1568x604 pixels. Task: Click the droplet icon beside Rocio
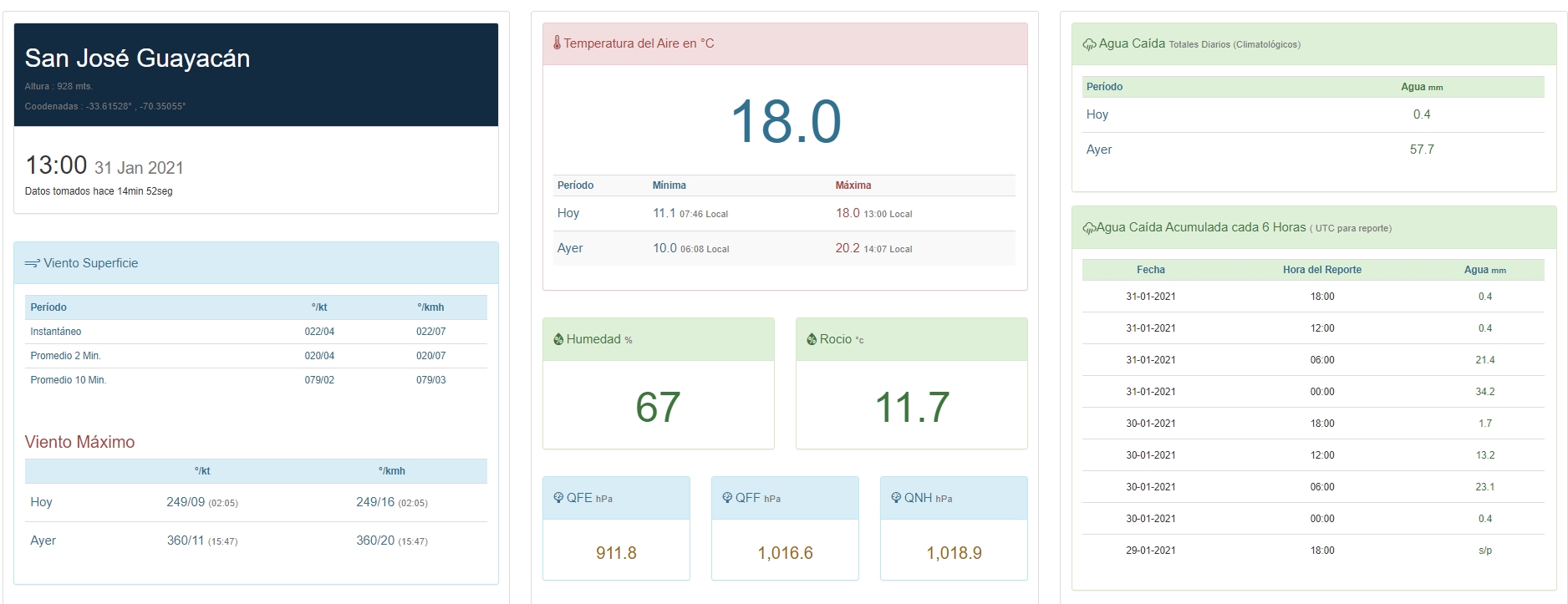pyautogui.click(x=812, y=339)
